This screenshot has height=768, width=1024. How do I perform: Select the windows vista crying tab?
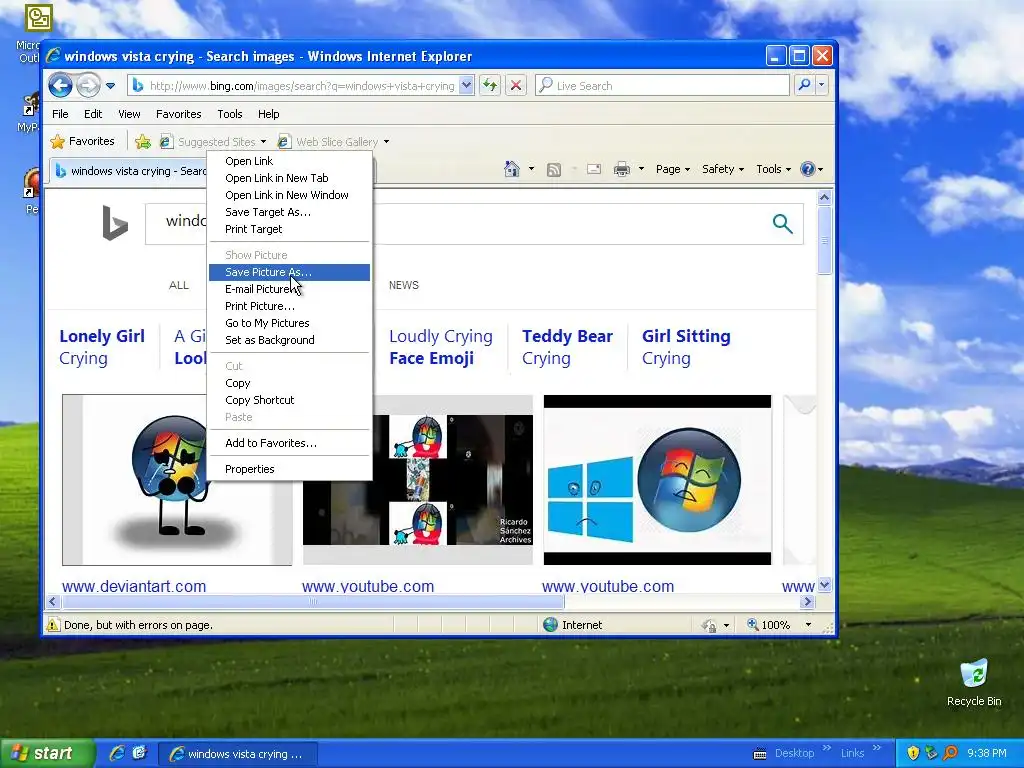pyautogui.click(x=129, y=171)
